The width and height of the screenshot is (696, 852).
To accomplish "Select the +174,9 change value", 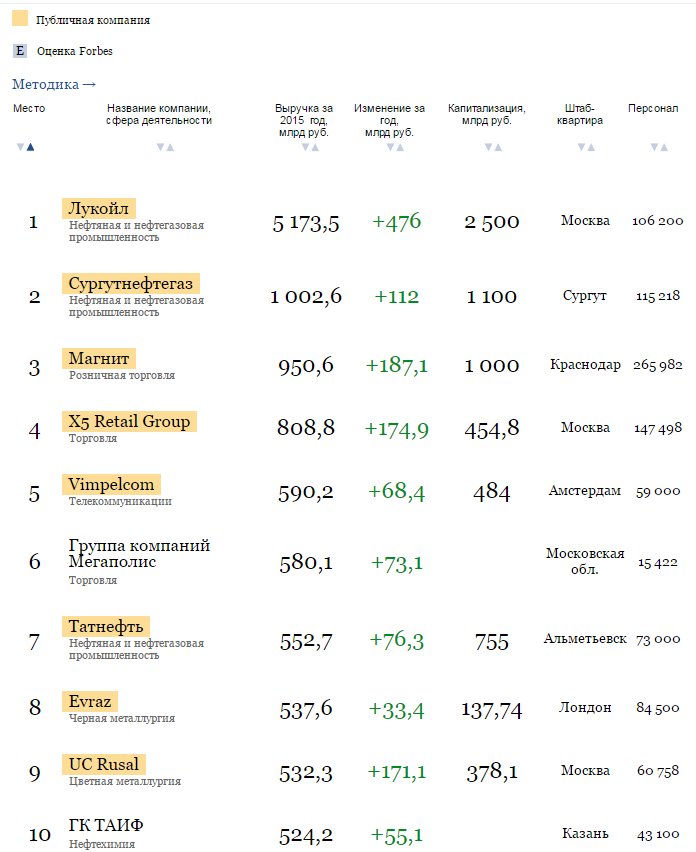I will pos(397,429).
